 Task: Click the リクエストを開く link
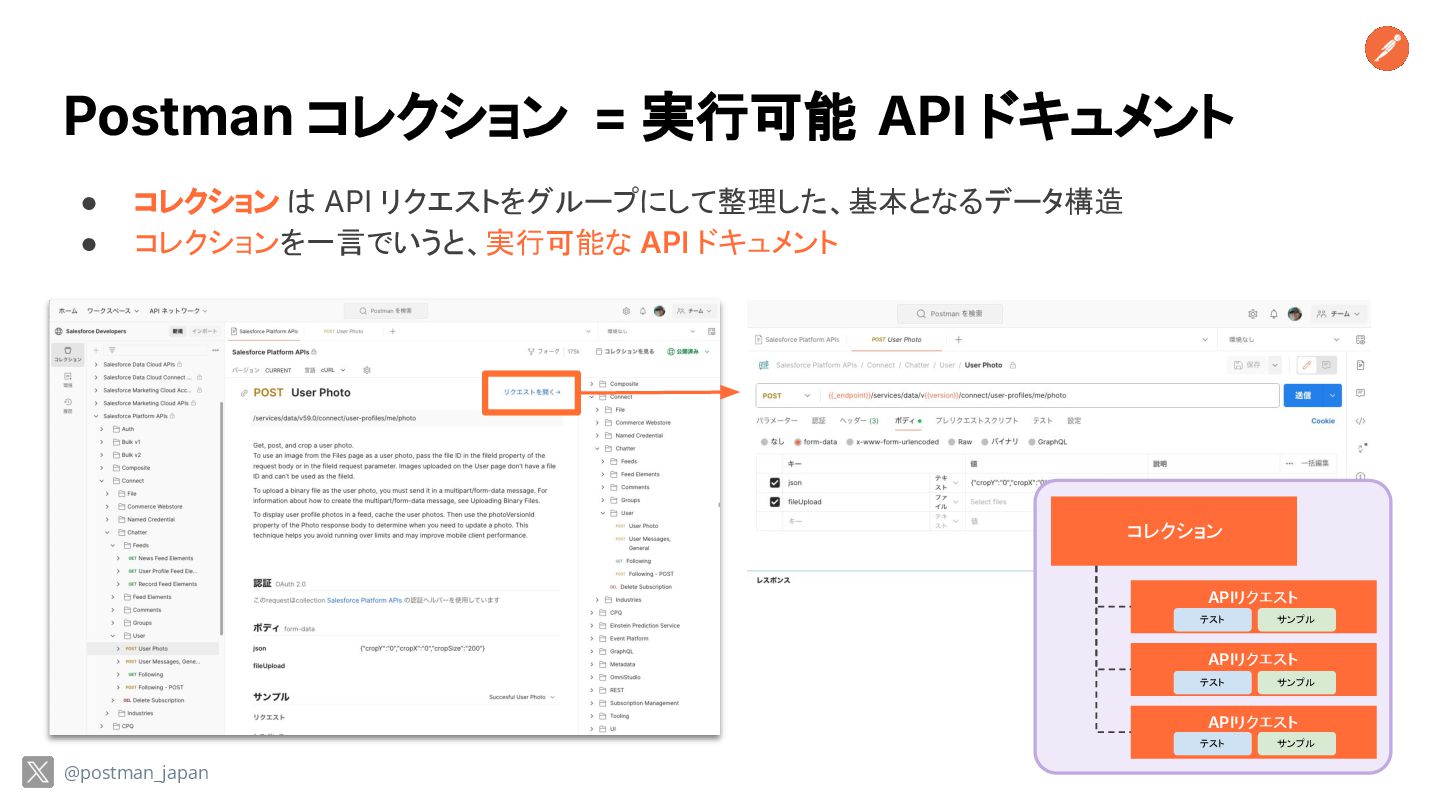(x=532, y=392)
